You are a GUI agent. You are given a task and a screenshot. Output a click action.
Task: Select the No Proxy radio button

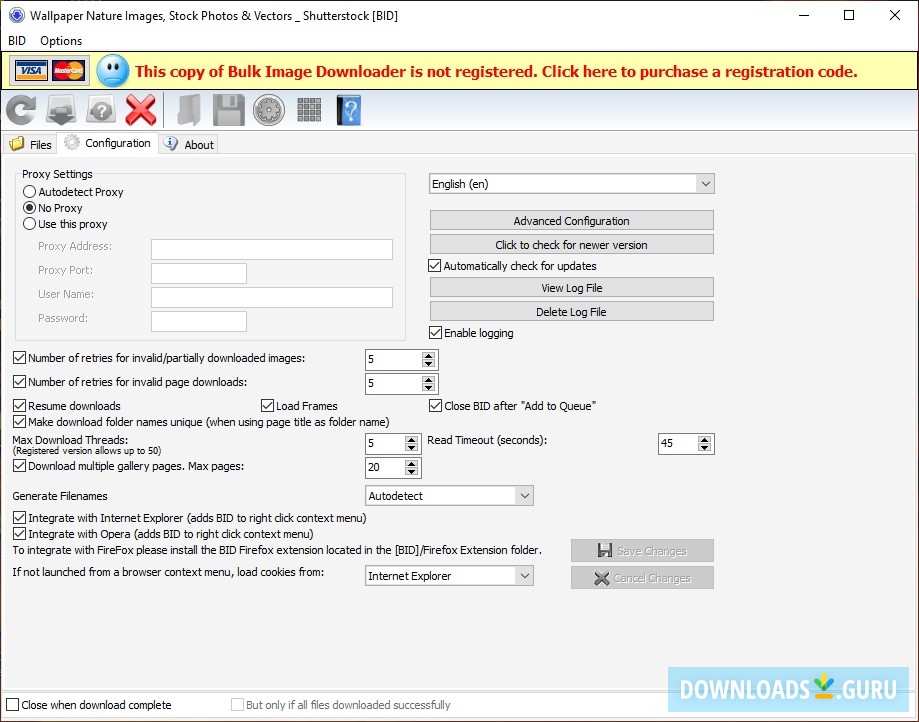(29, 207)
